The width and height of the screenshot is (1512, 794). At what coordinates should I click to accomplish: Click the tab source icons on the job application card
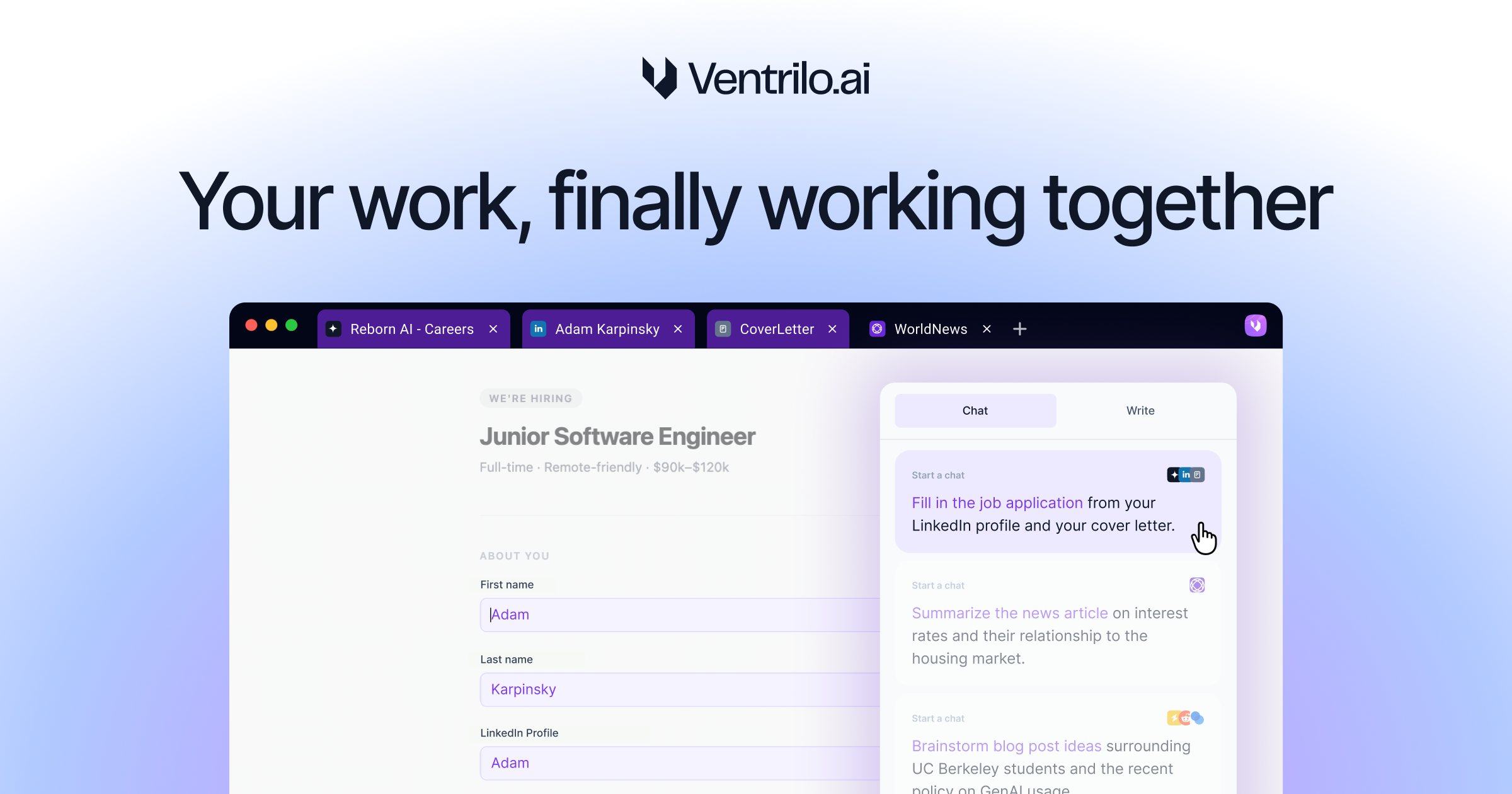[1186, 475]
